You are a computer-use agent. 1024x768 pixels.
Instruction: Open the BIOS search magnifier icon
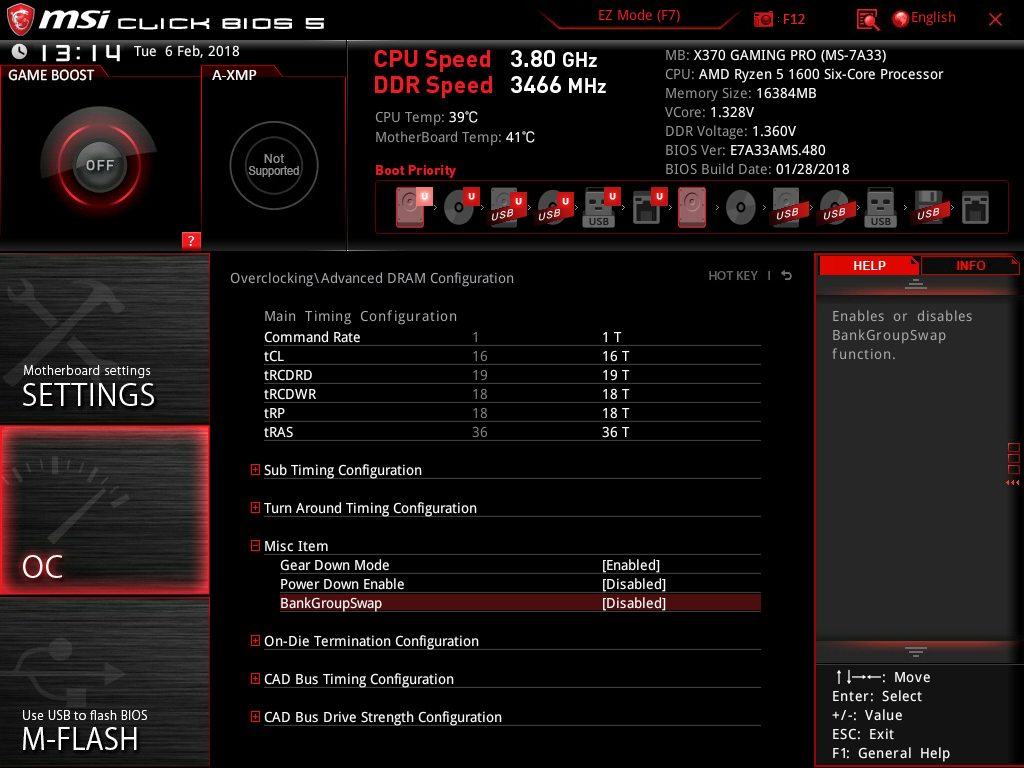[868, 20]
